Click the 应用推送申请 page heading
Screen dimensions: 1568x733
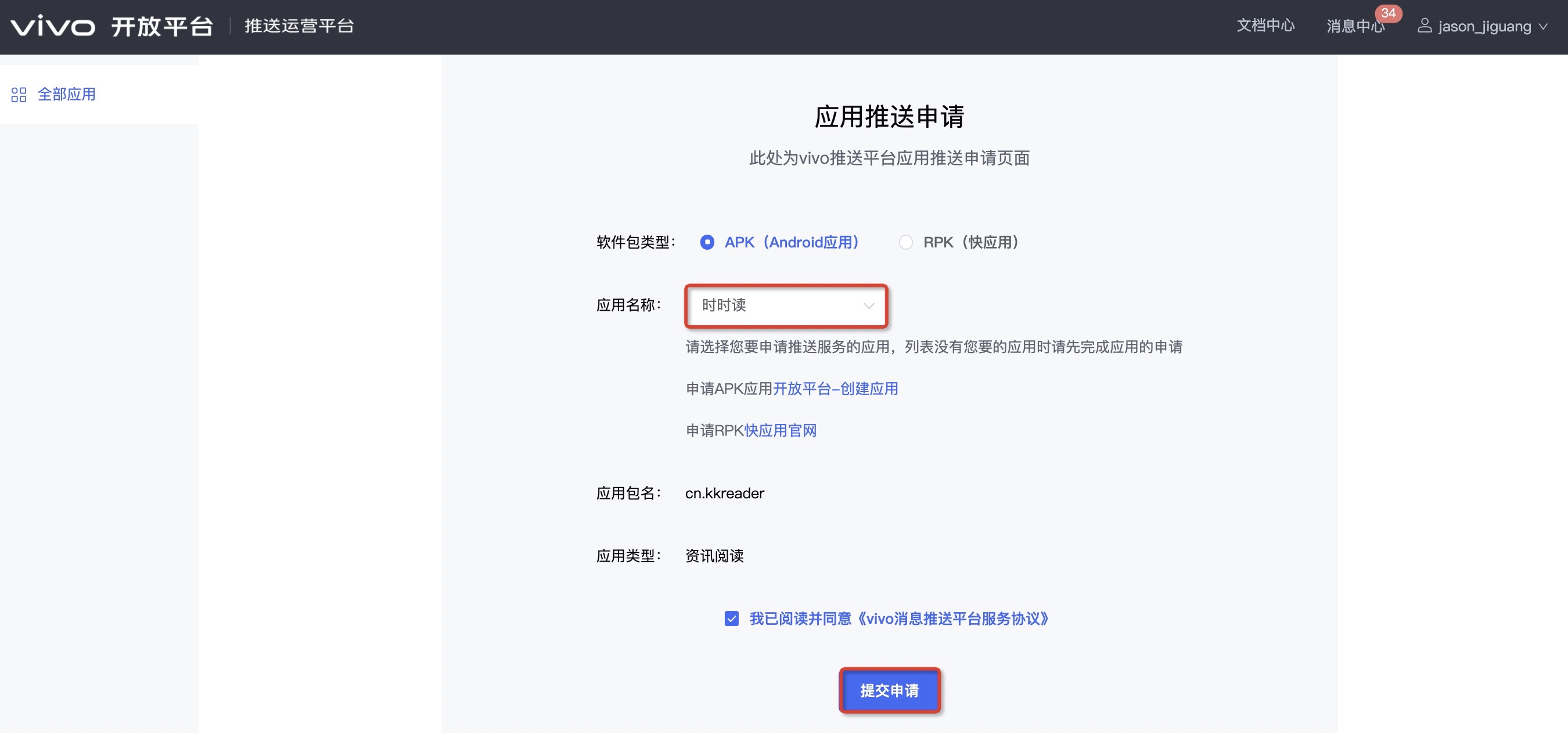click(x=889, y=116)
